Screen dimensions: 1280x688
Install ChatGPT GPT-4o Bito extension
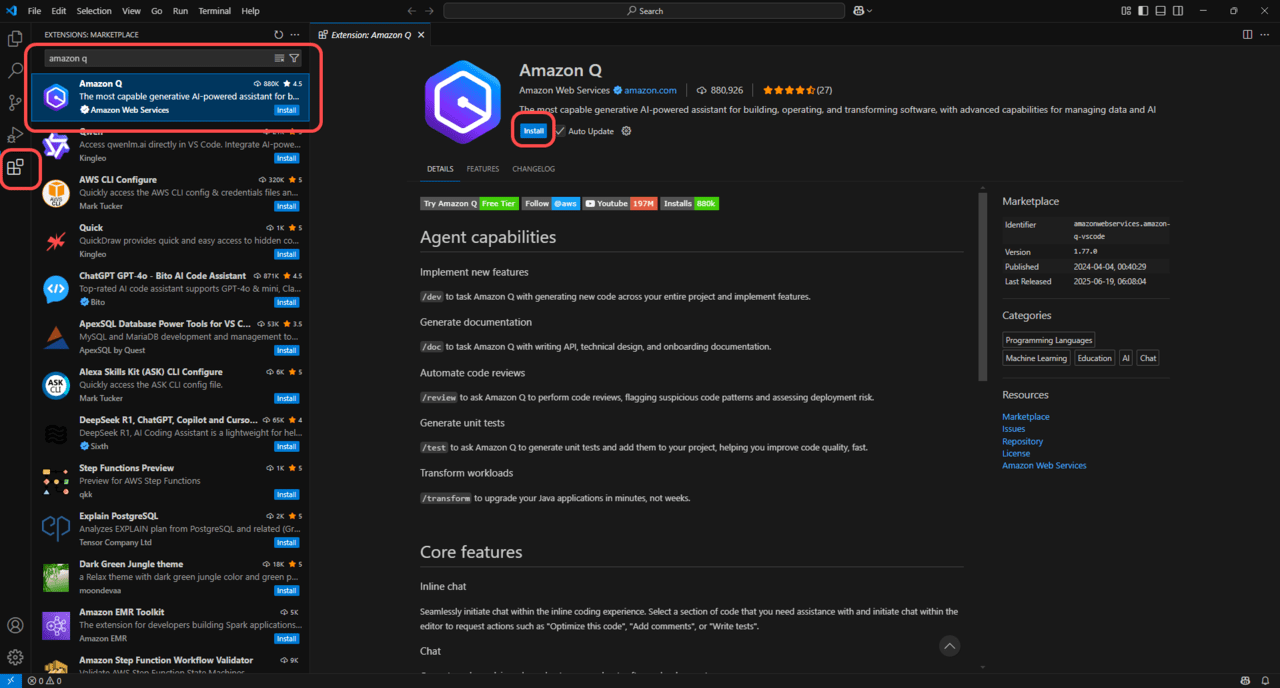(x=287, y=302)
